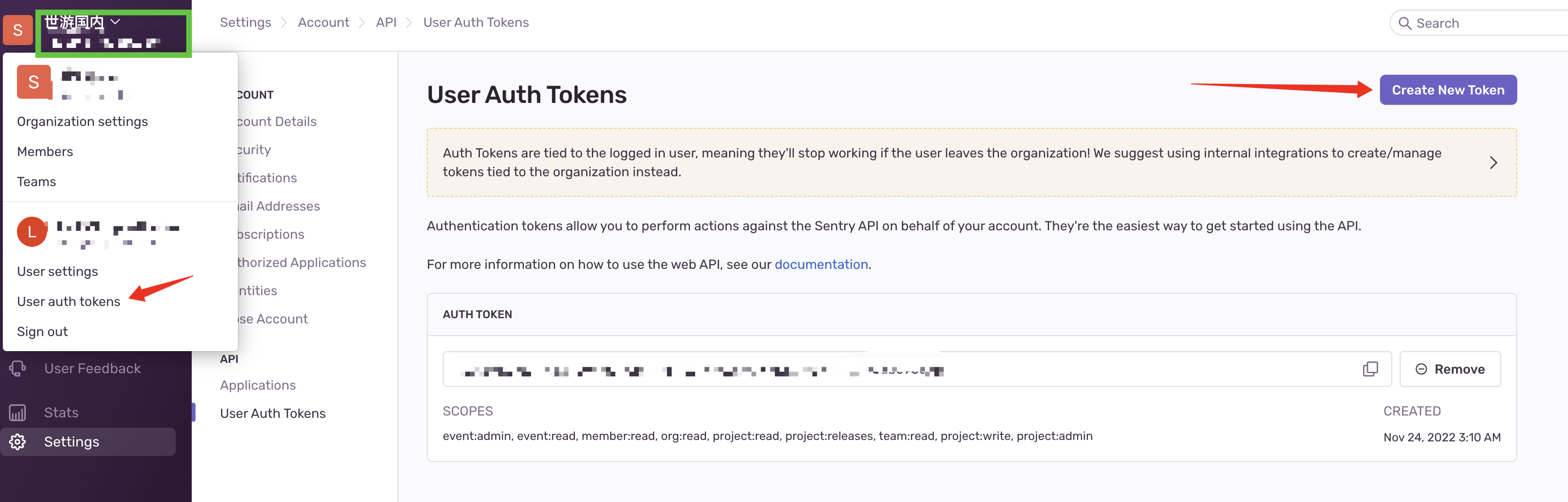
Task: Open Applications under API section
Action: (x=258, y=385)
